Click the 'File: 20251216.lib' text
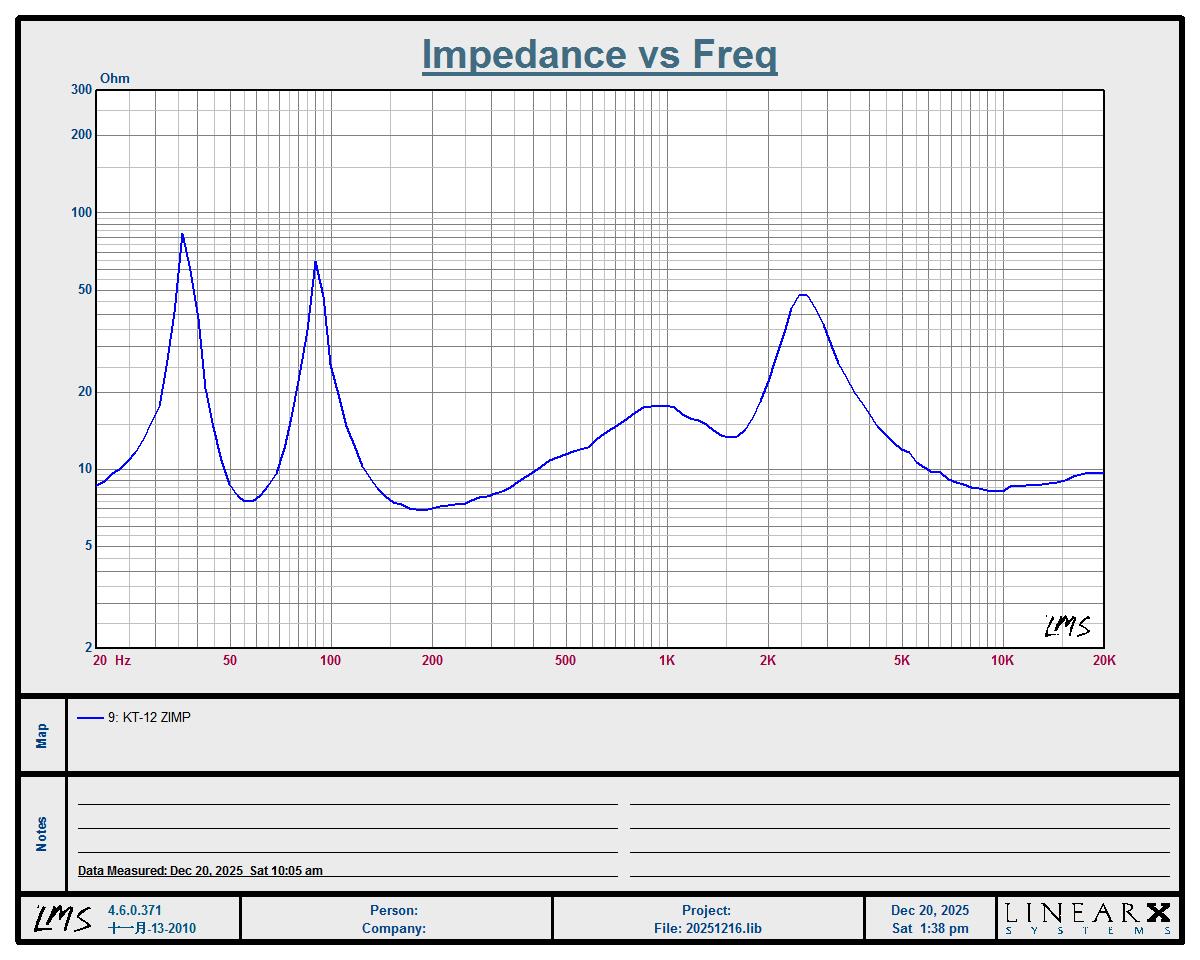This screenshot has width=1200, height=960. (x=707, y=928)
